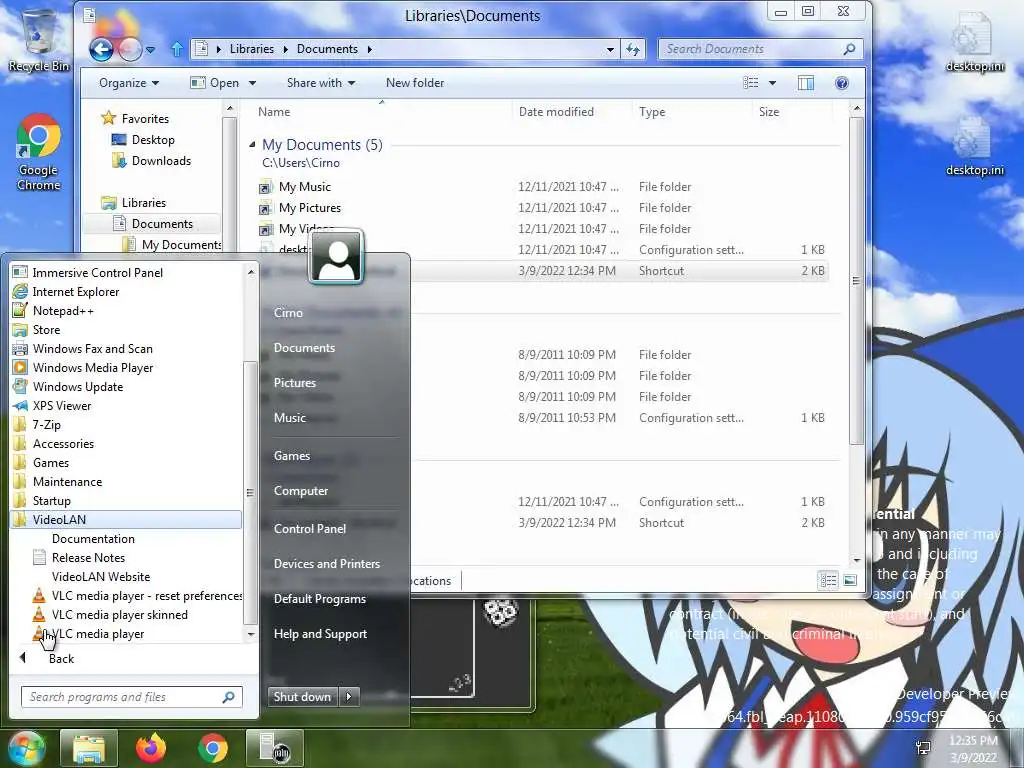Screen dimensions: 1024x768
Task: Click the Open toolbar button
Action: (215, 83)
